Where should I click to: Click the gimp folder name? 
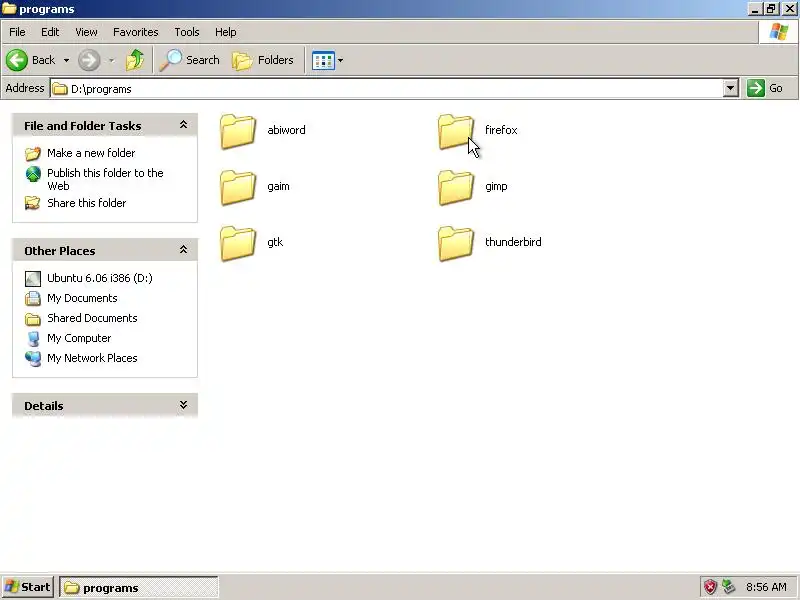pos(496,186)
